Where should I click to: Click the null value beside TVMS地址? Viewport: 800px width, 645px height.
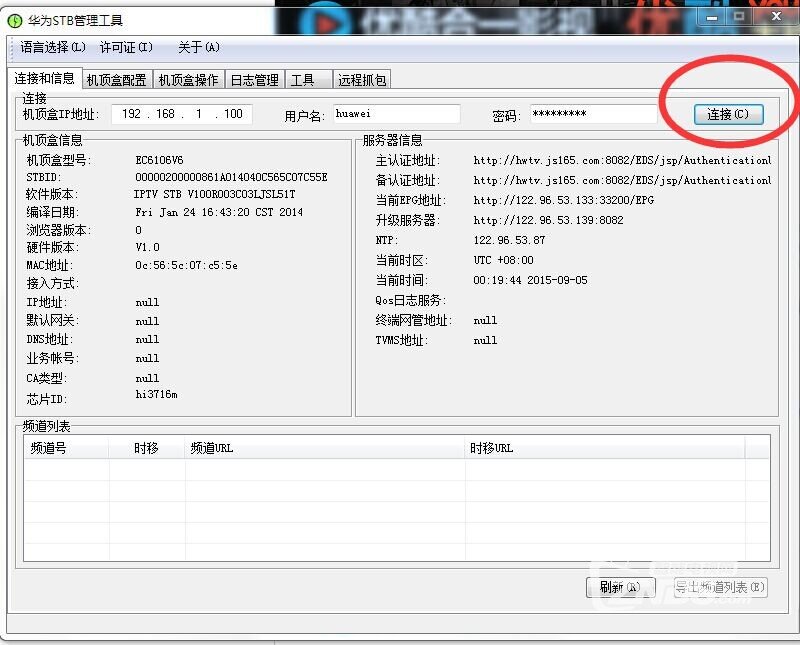coord(485,340)
